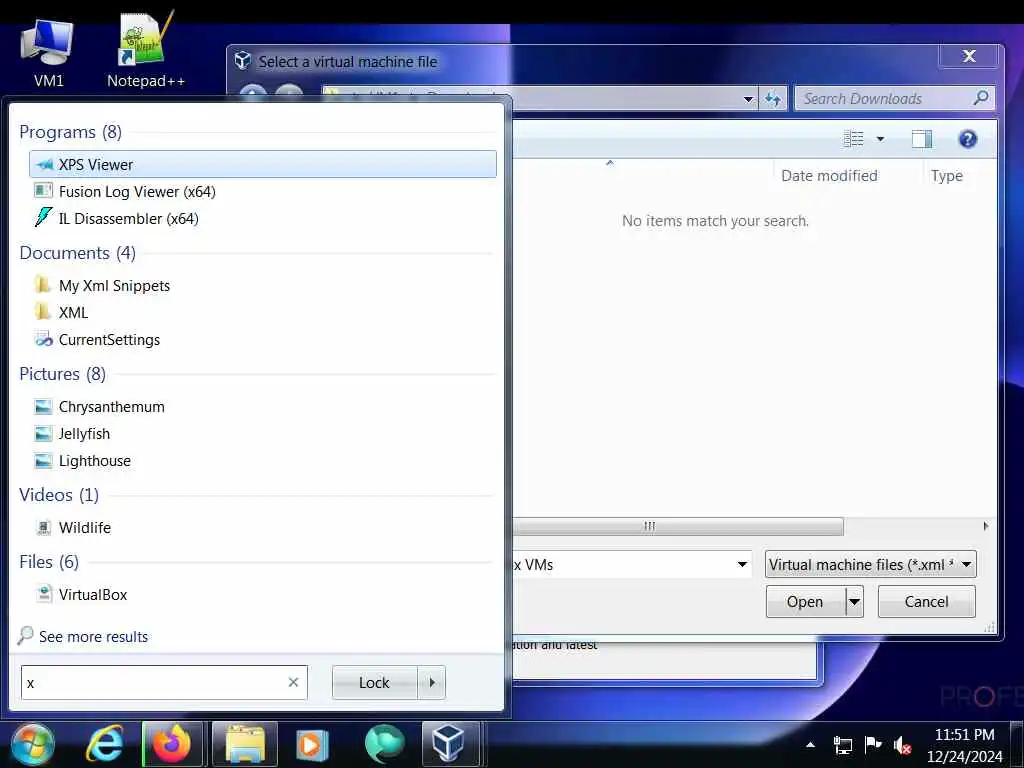1024x768 pixels.
Task: Open the XML folder result
Action: point(263,312)
